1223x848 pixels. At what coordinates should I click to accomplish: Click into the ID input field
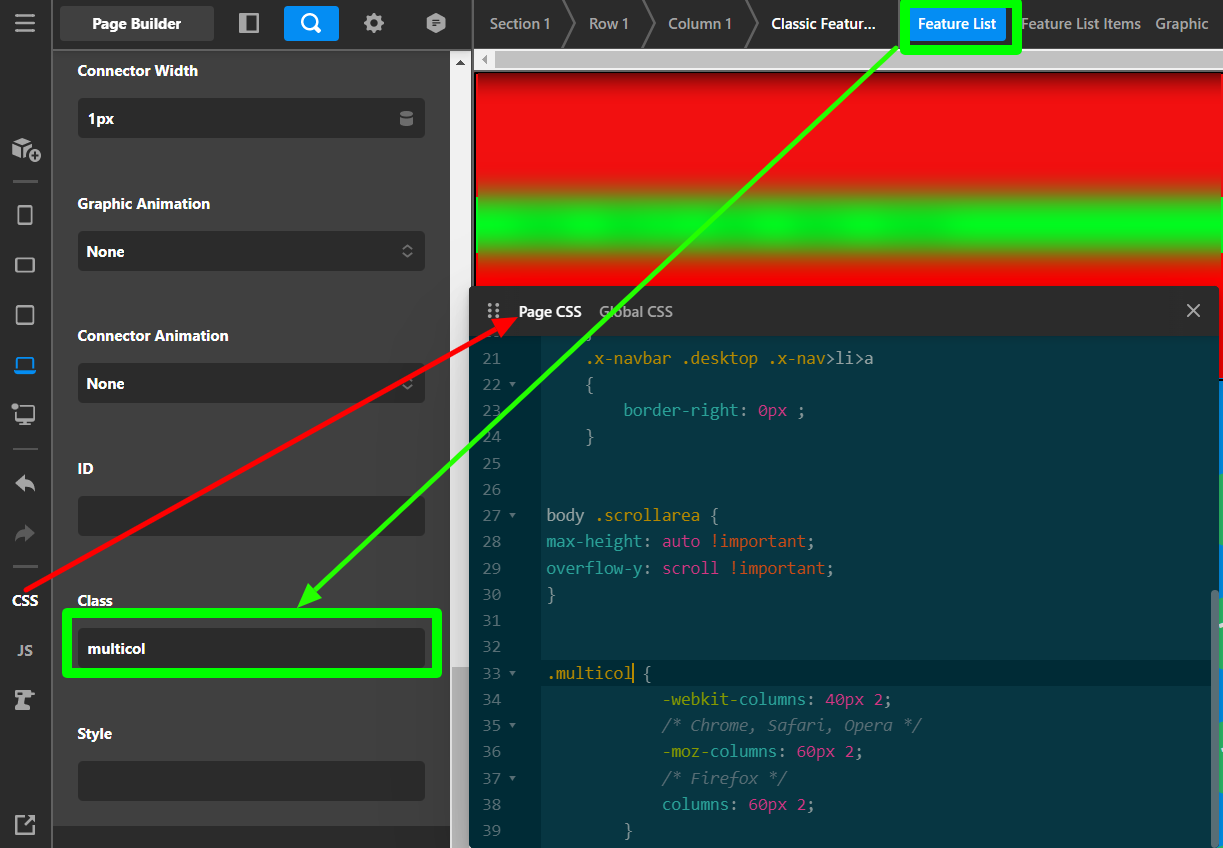click(x=251, y=516)
